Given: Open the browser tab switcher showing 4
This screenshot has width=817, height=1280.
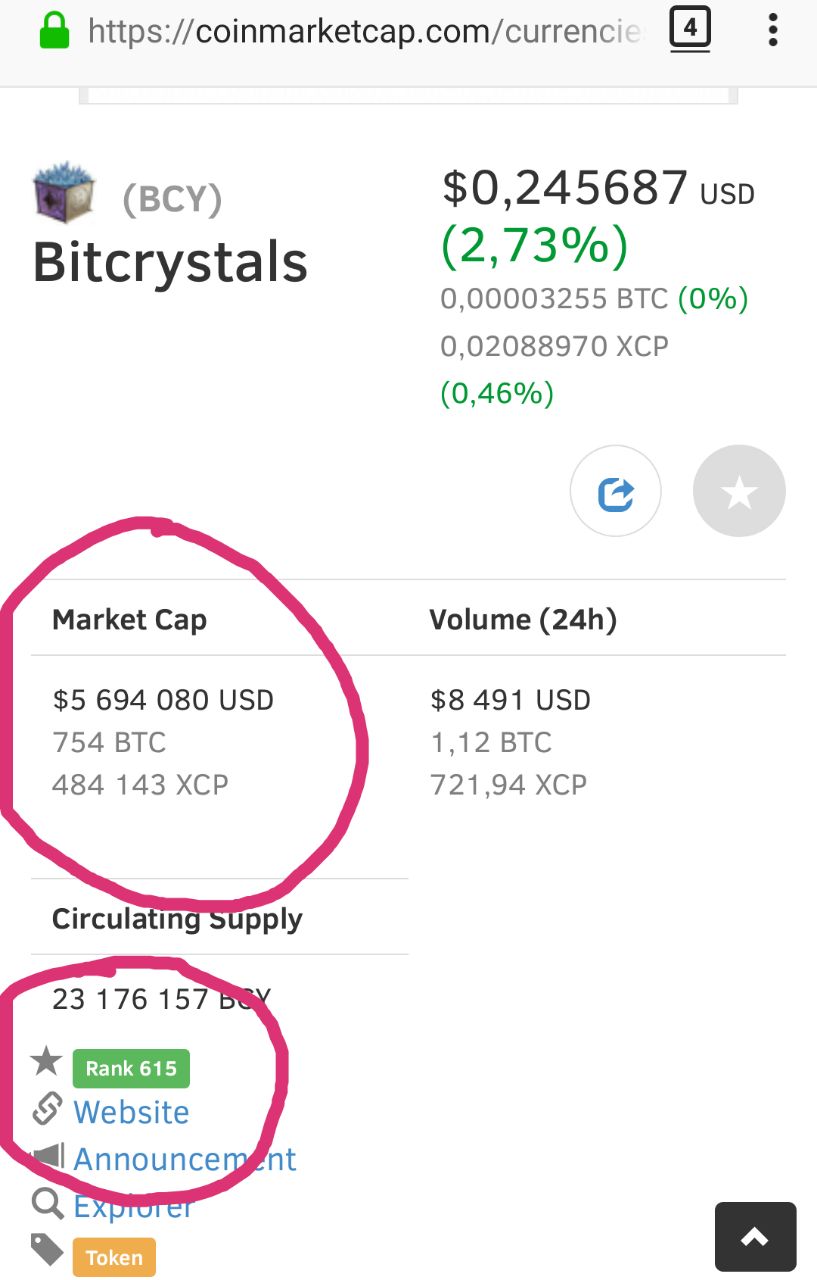Looking at the screenshot, I should [x=689, y=28].
